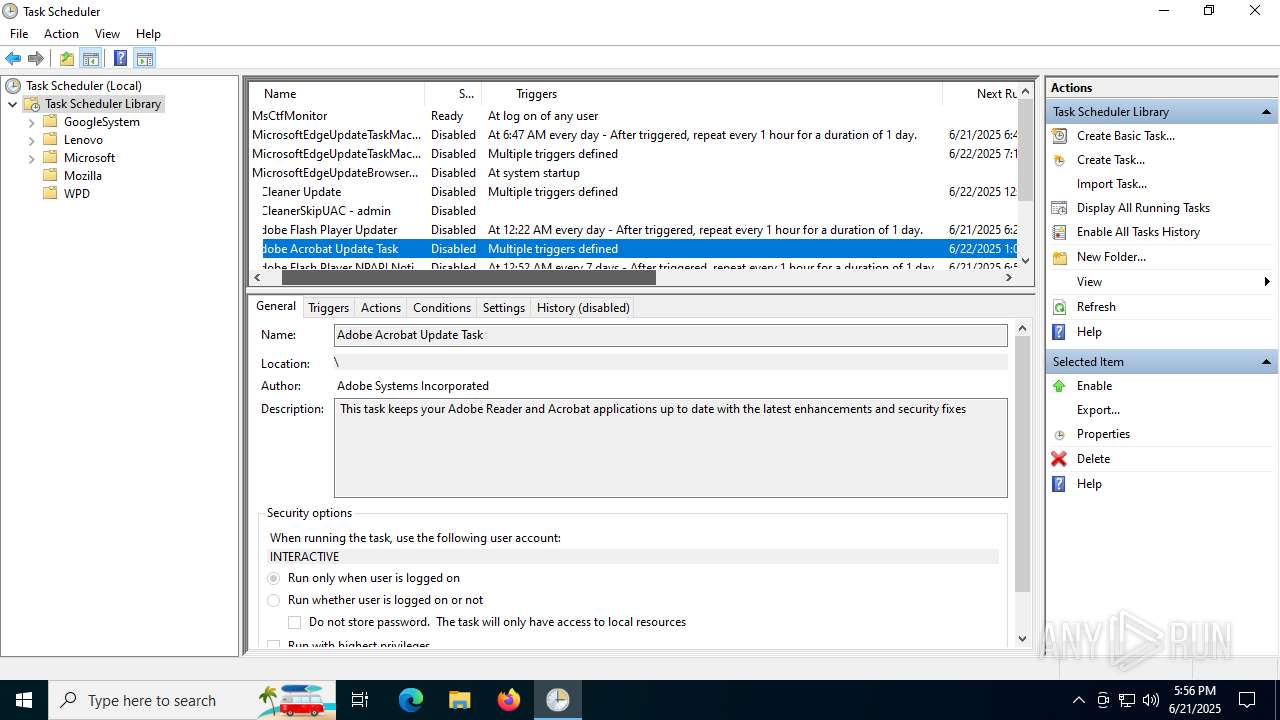Switch to the Triggers tab
This screenshot has width=1280, height=720.
(x=328, y=308)
